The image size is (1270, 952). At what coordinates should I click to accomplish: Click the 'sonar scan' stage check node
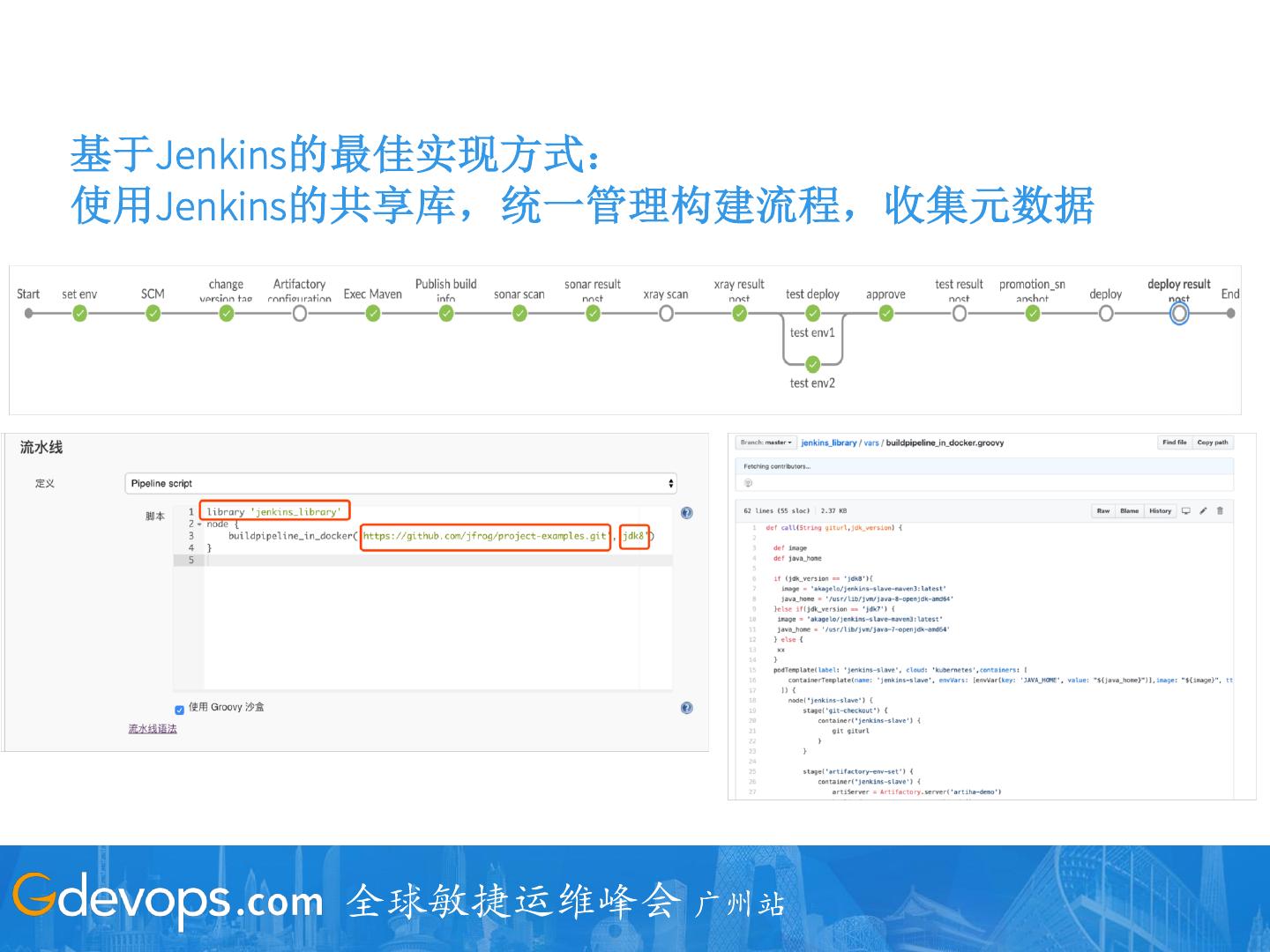click(x=519, y=313)
